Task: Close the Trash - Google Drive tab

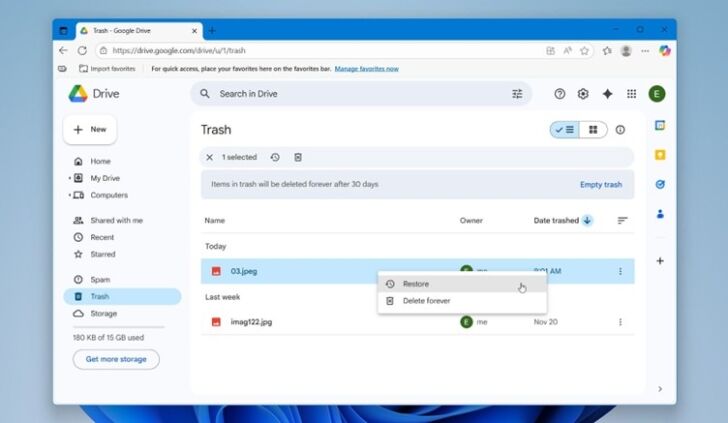Action: 194,31
